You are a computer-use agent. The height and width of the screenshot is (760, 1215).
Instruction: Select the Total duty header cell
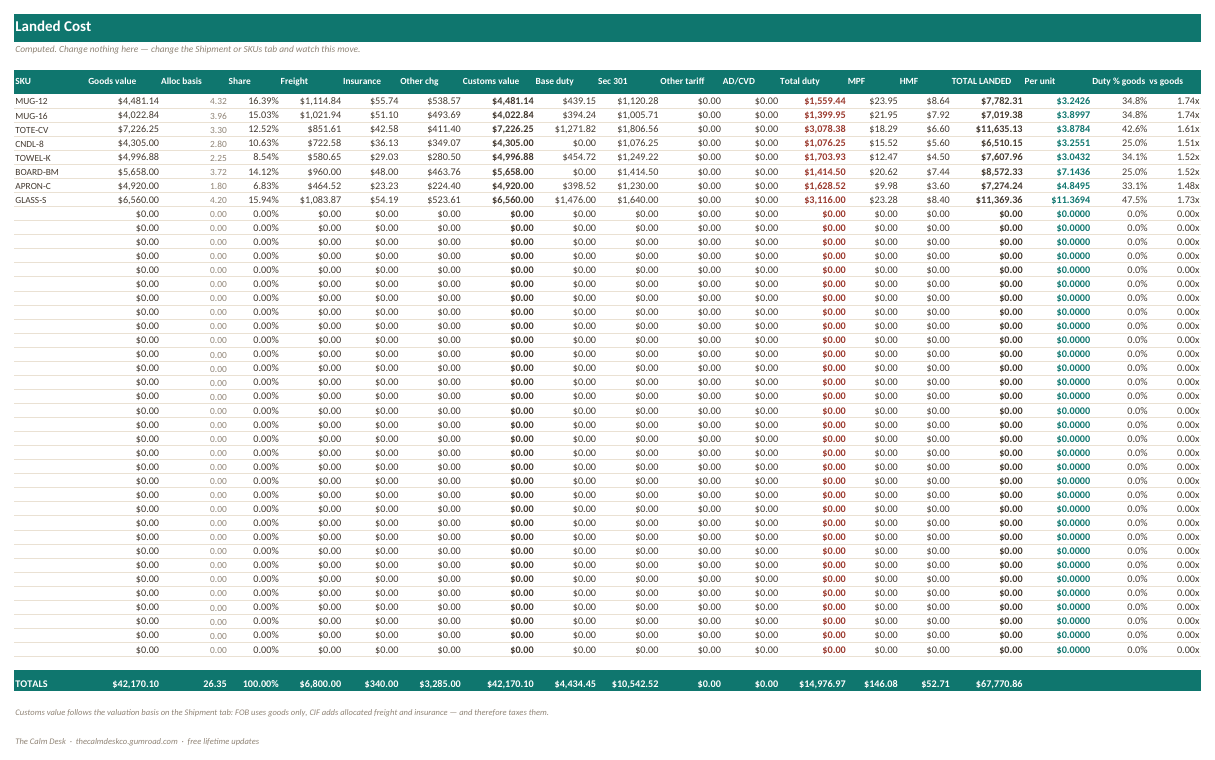click(800, 80)
